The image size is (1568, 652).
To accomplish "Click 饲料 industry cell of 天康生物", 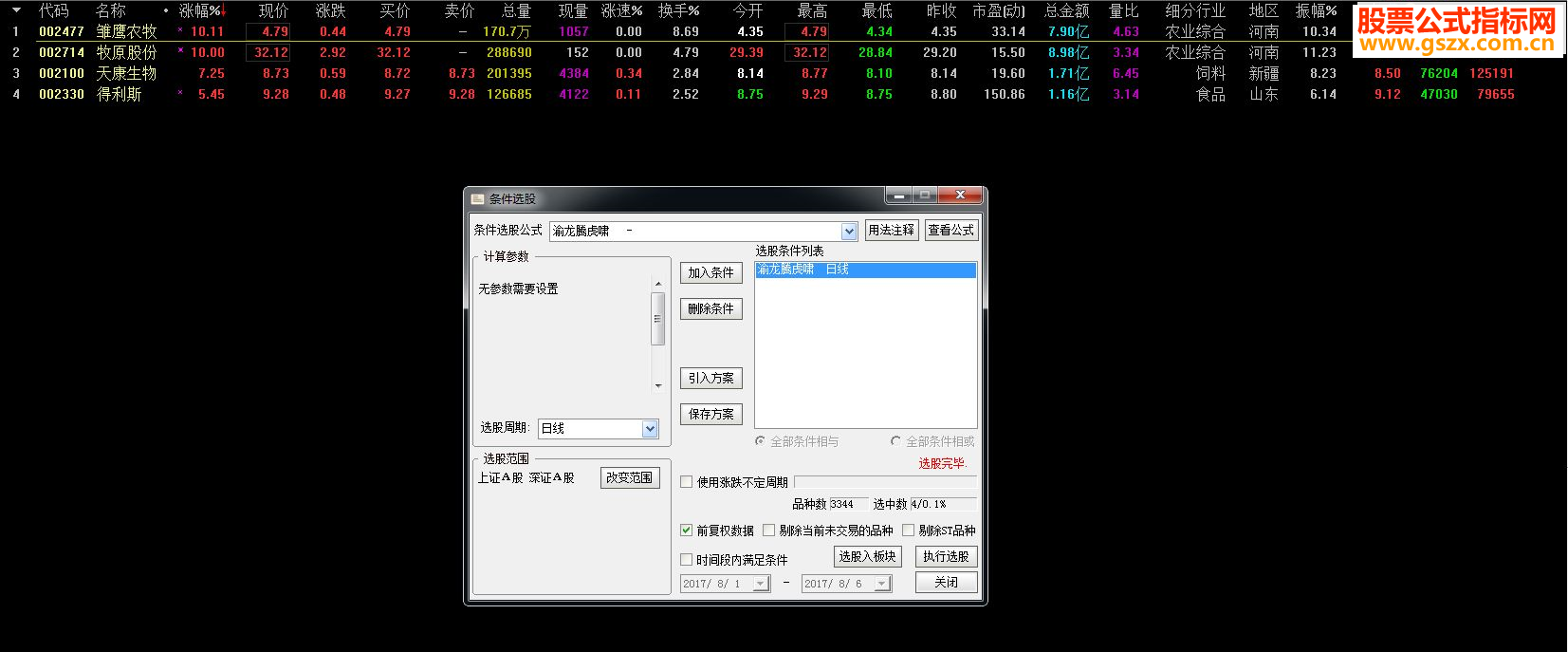I will [x=1210, y=73].
